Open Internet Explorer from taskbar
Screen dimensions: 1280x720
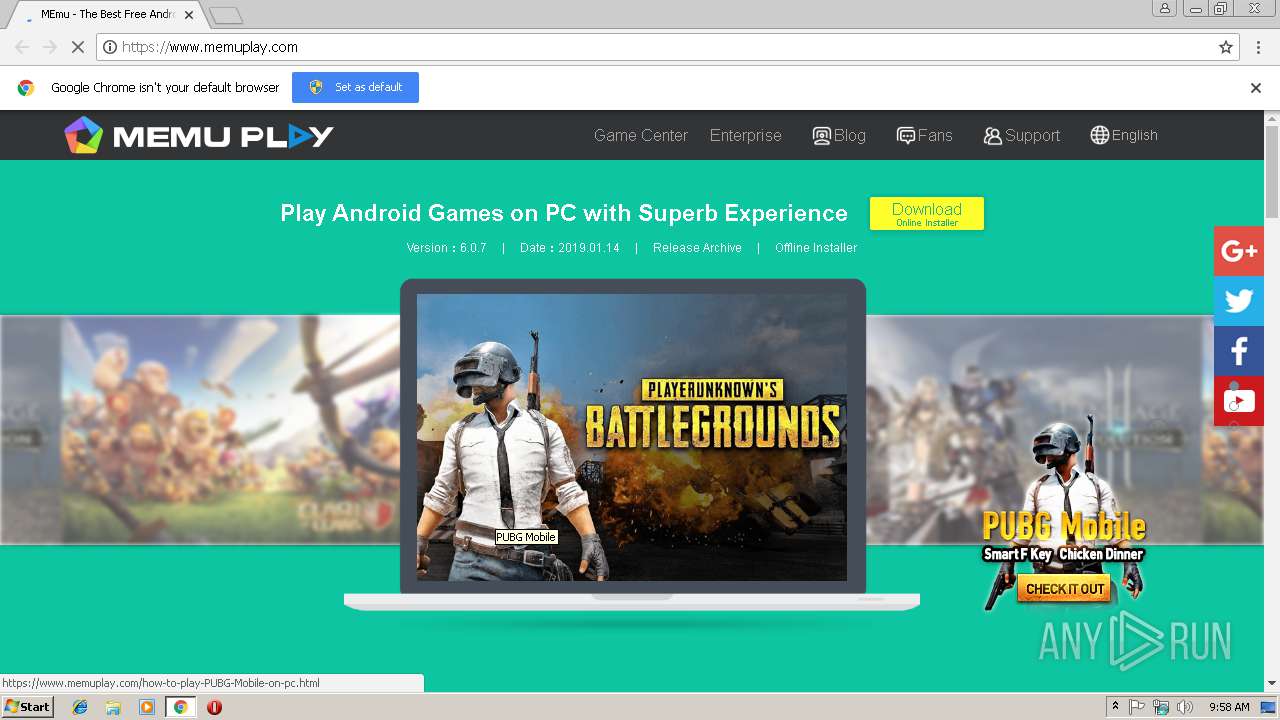tap(80, 707)
